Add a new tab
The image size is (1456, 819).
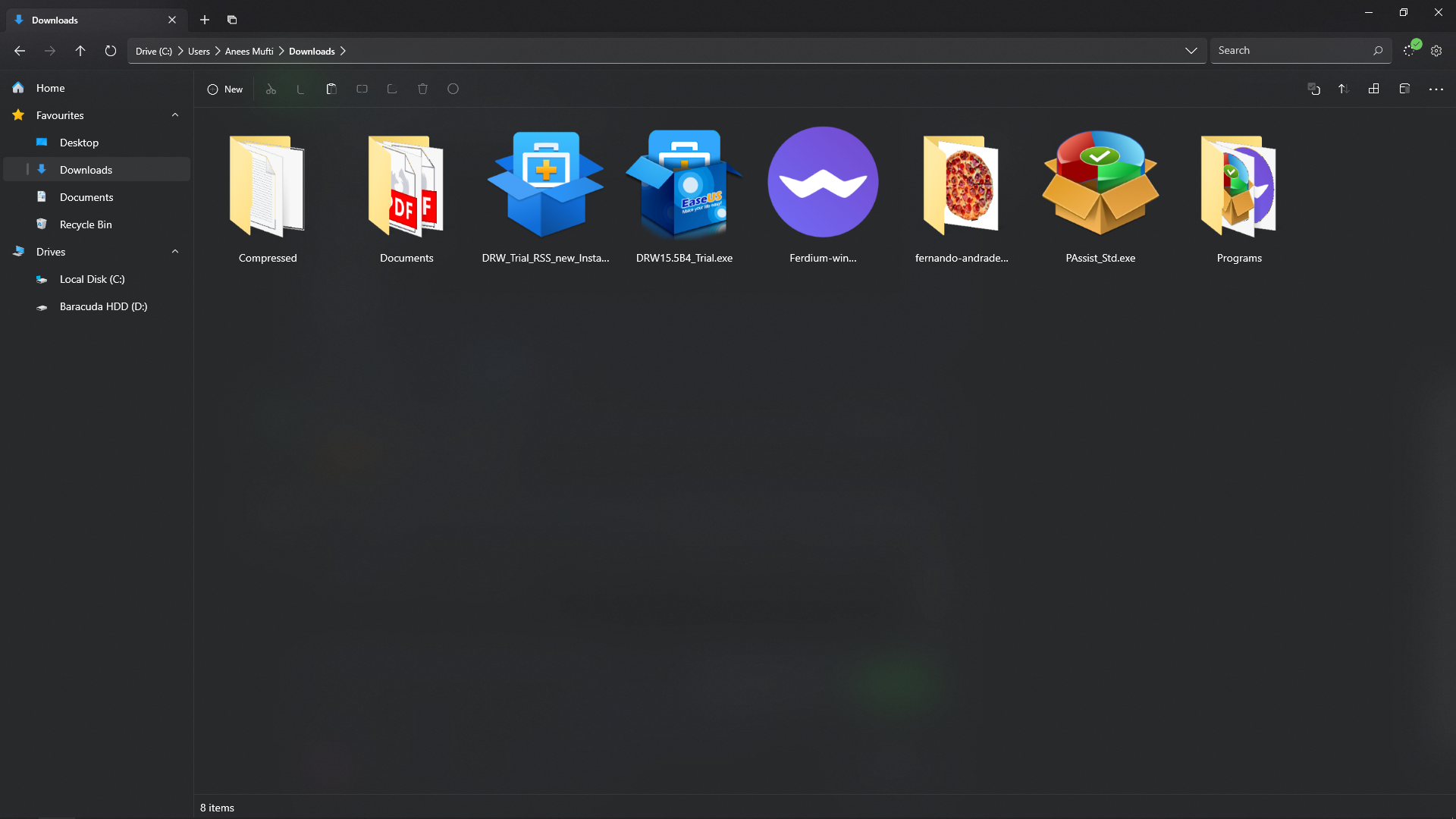[205, 20]
